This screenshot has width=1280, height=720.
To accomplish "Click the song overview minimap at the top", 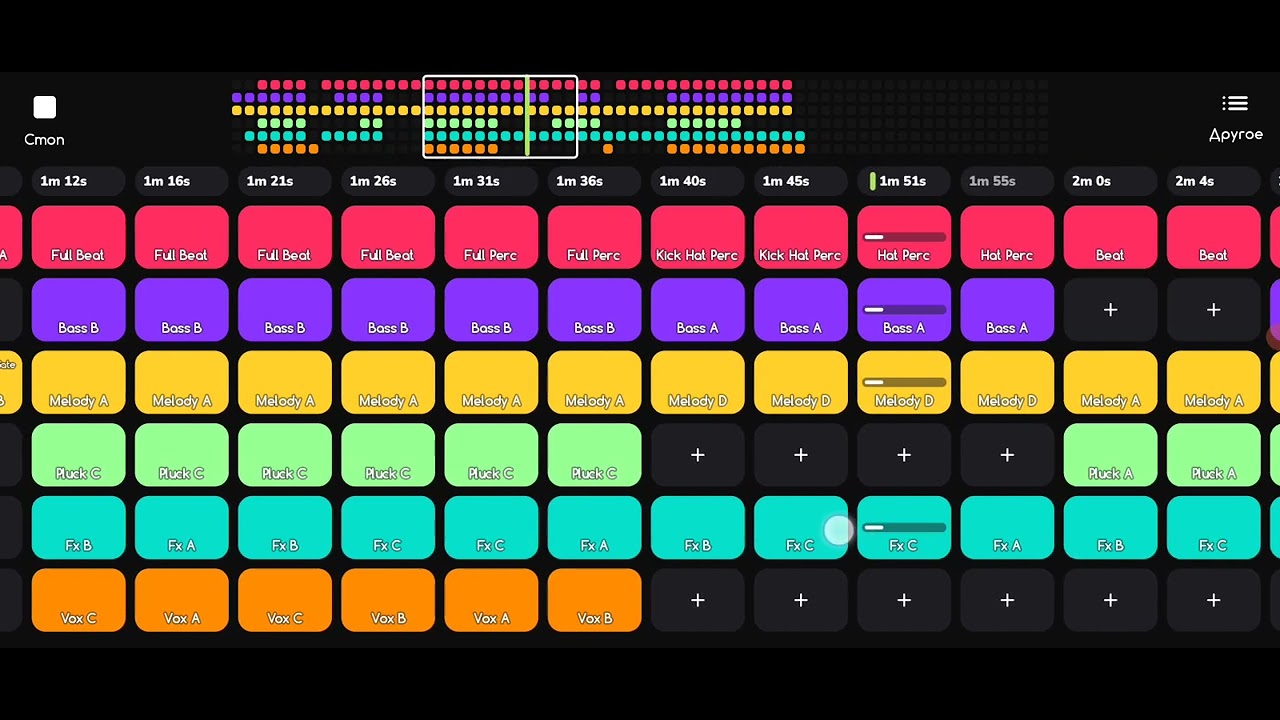I will tap(640, 117).
